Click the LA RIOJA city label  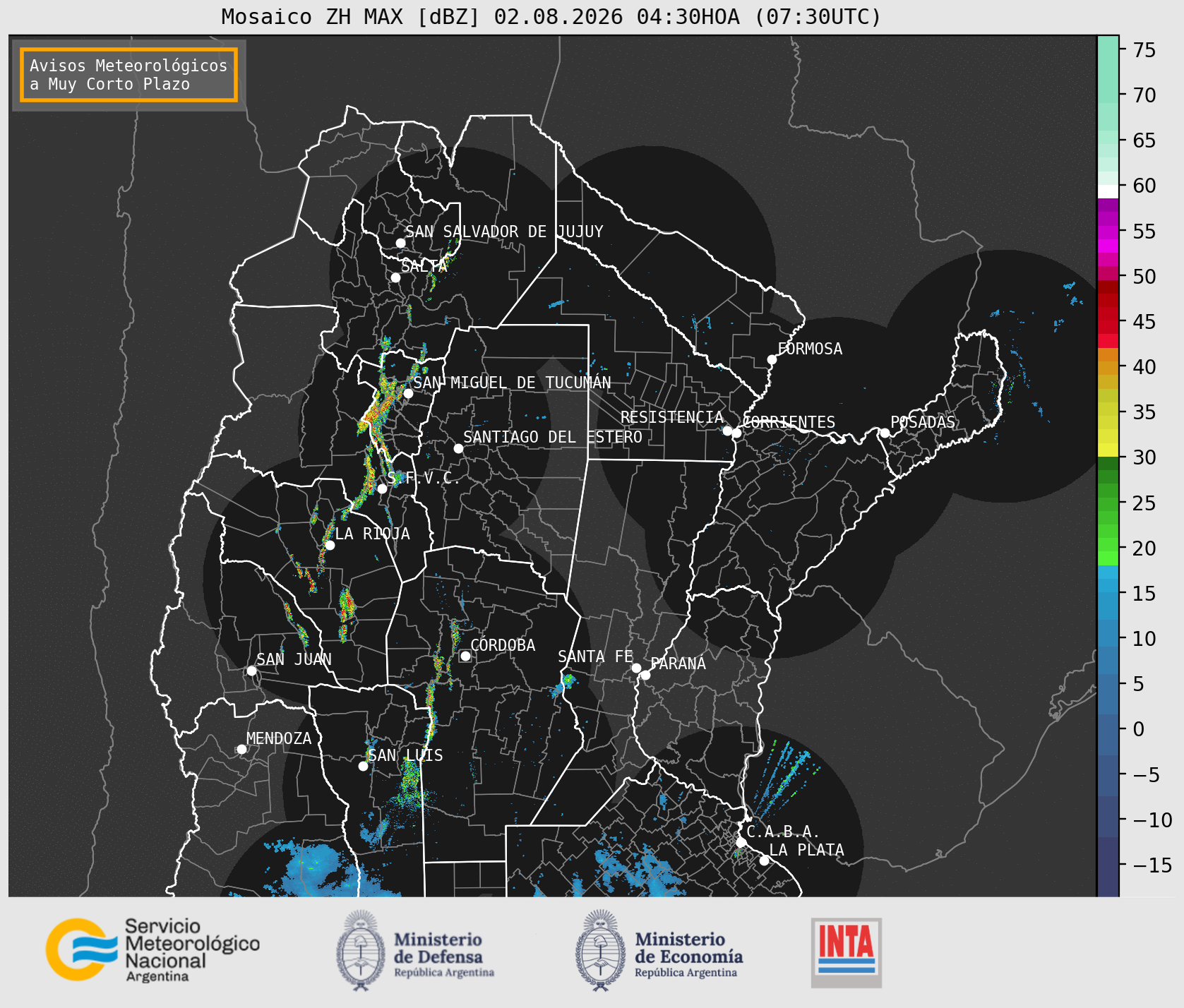(372, 534)
